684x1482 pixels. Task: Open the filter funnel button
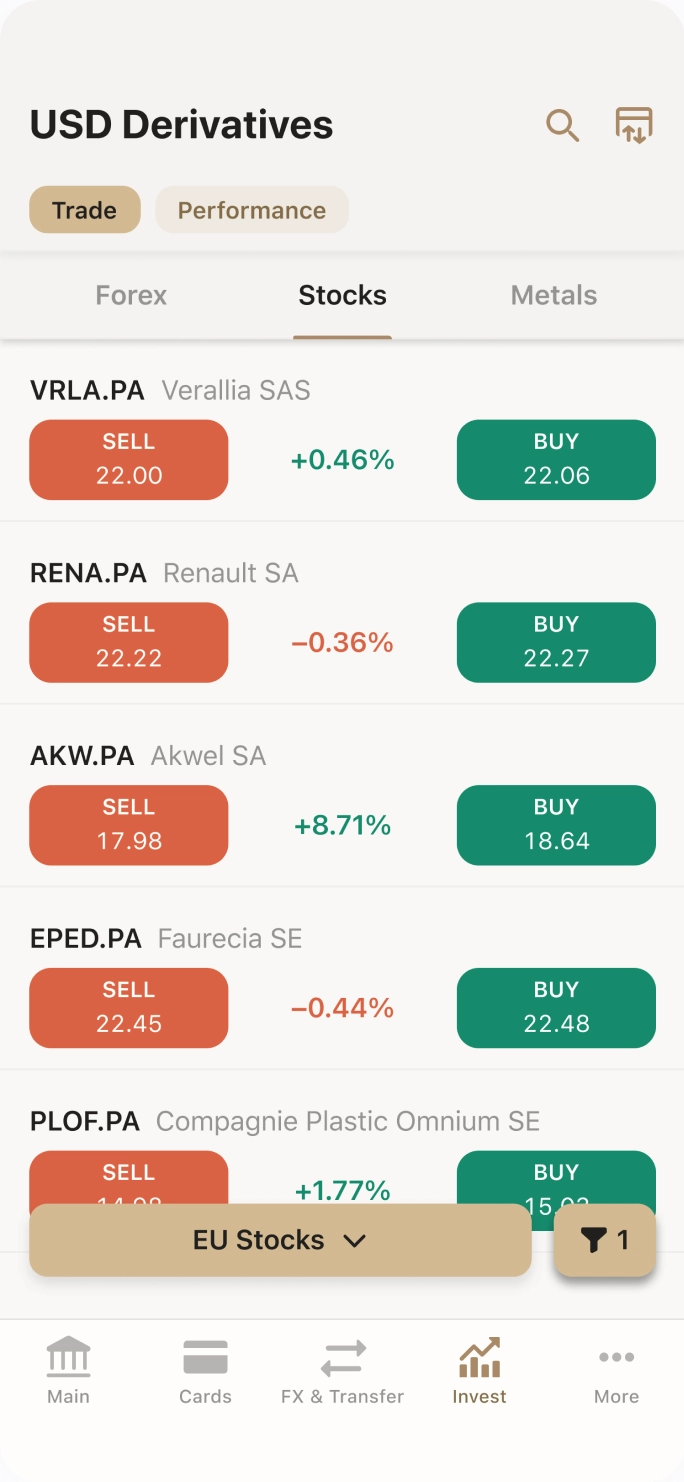(604, 1240)
